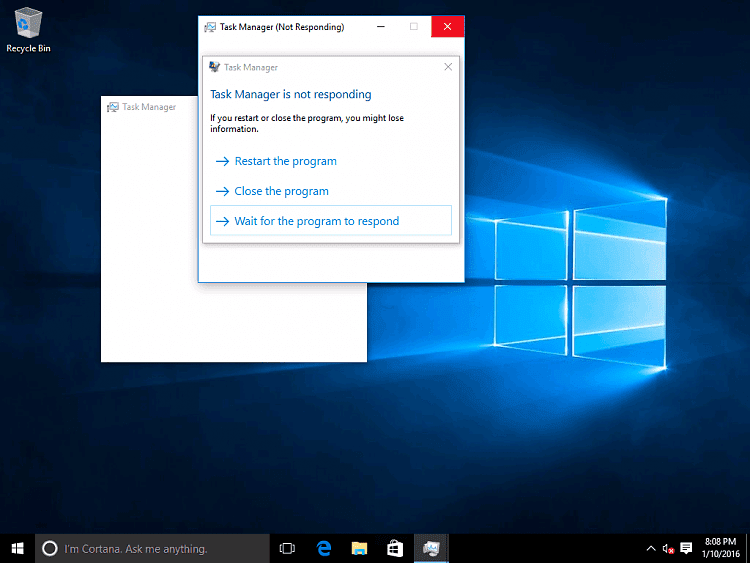This screenshot has height=563, width=750.
Task: Close the not responding dialog
Action: tap(448, 67)
